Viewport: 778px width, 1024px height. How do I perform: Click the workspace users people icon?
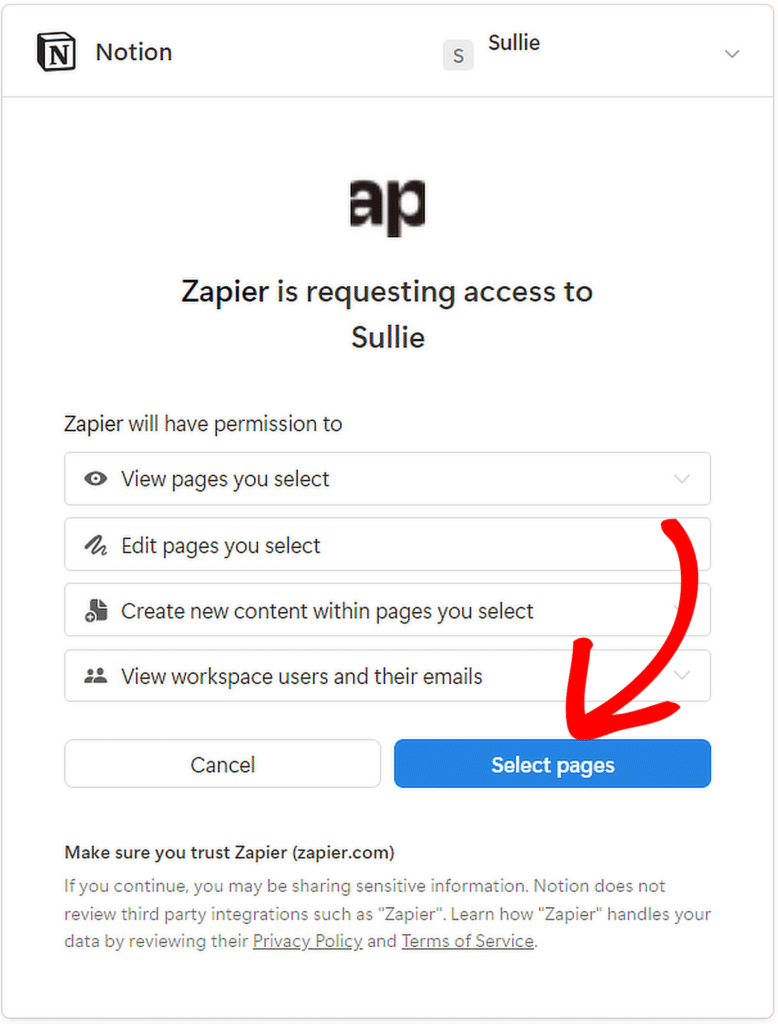point(96,676)
